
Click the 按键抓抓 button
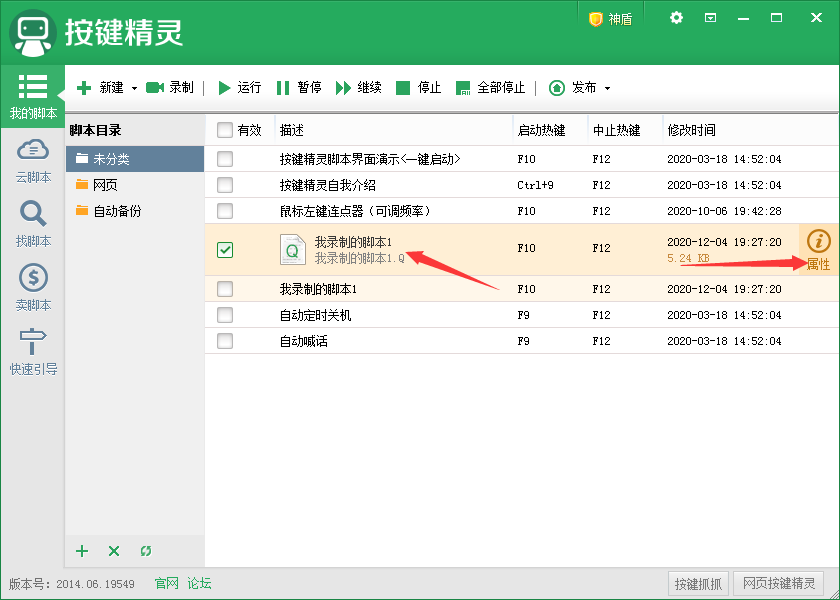tap(698, 584)
